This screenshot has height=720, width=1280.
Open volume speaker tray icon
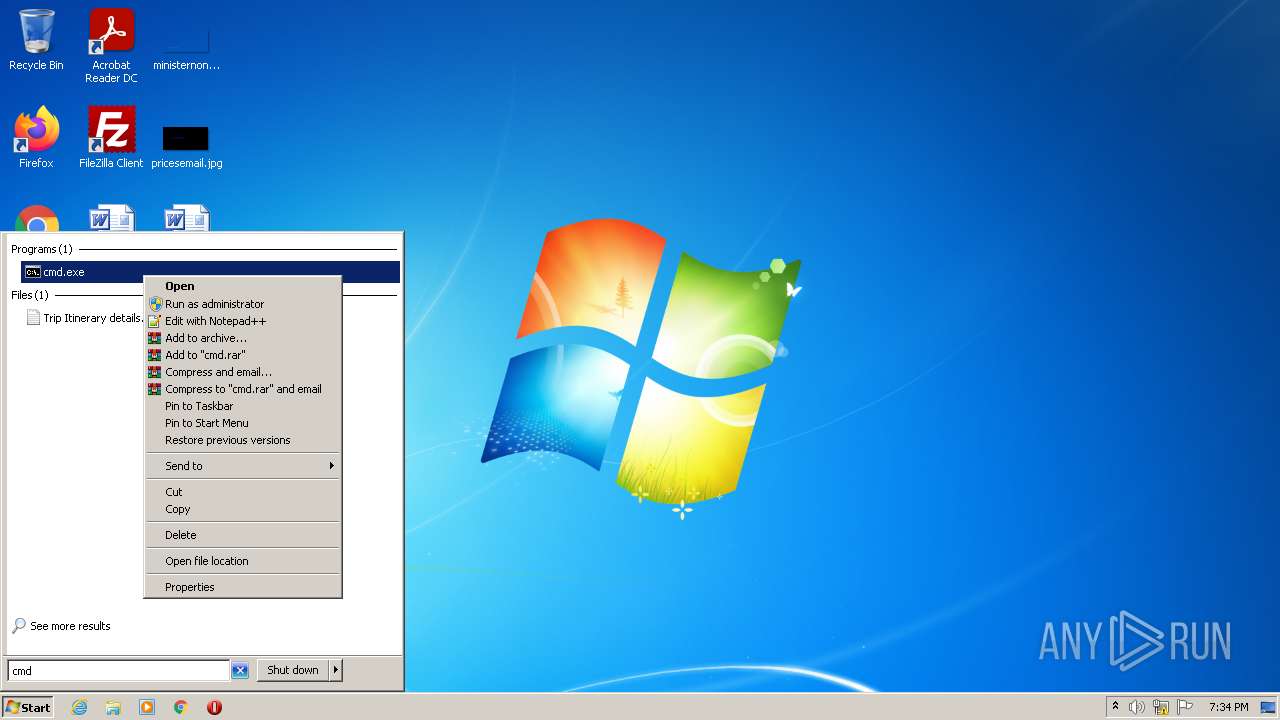pyautogui.click(x=1137, y=707)
